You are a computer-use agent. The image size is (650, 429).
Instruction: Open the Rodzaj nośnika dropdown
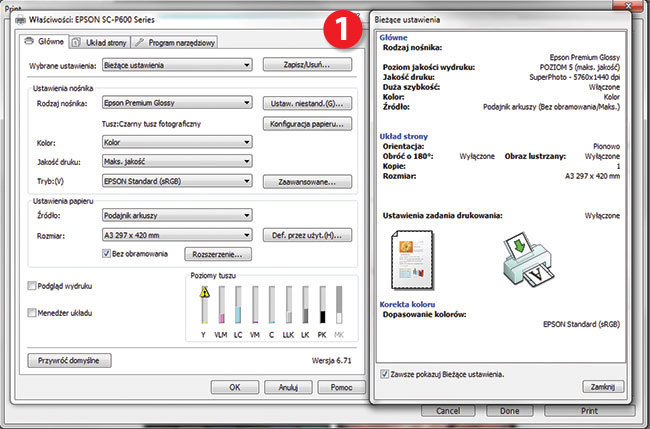(175, 103)
